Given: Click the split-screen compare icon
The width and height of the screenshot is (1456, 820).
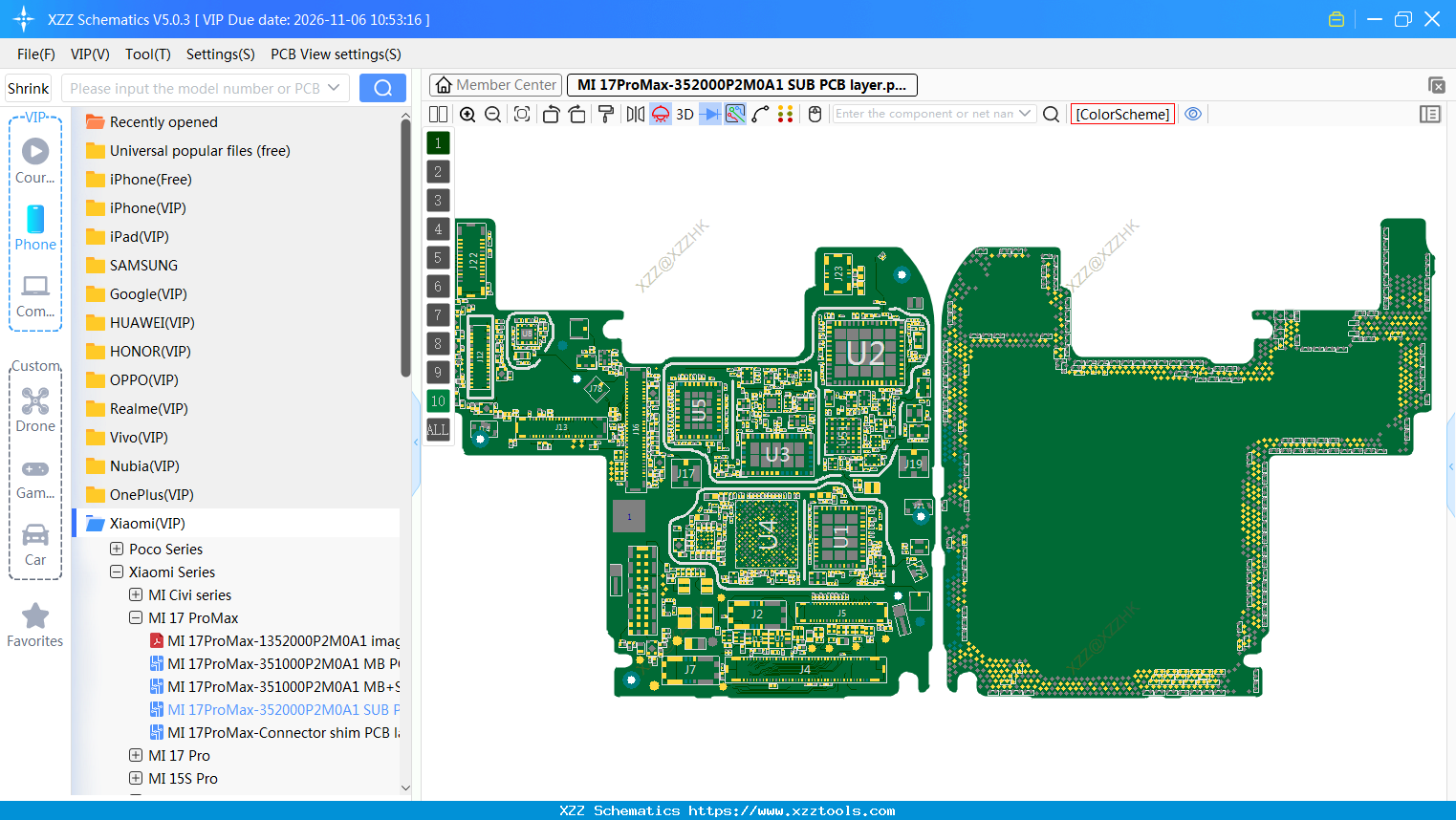Looking at the screenshot, I should coord(438,114).
